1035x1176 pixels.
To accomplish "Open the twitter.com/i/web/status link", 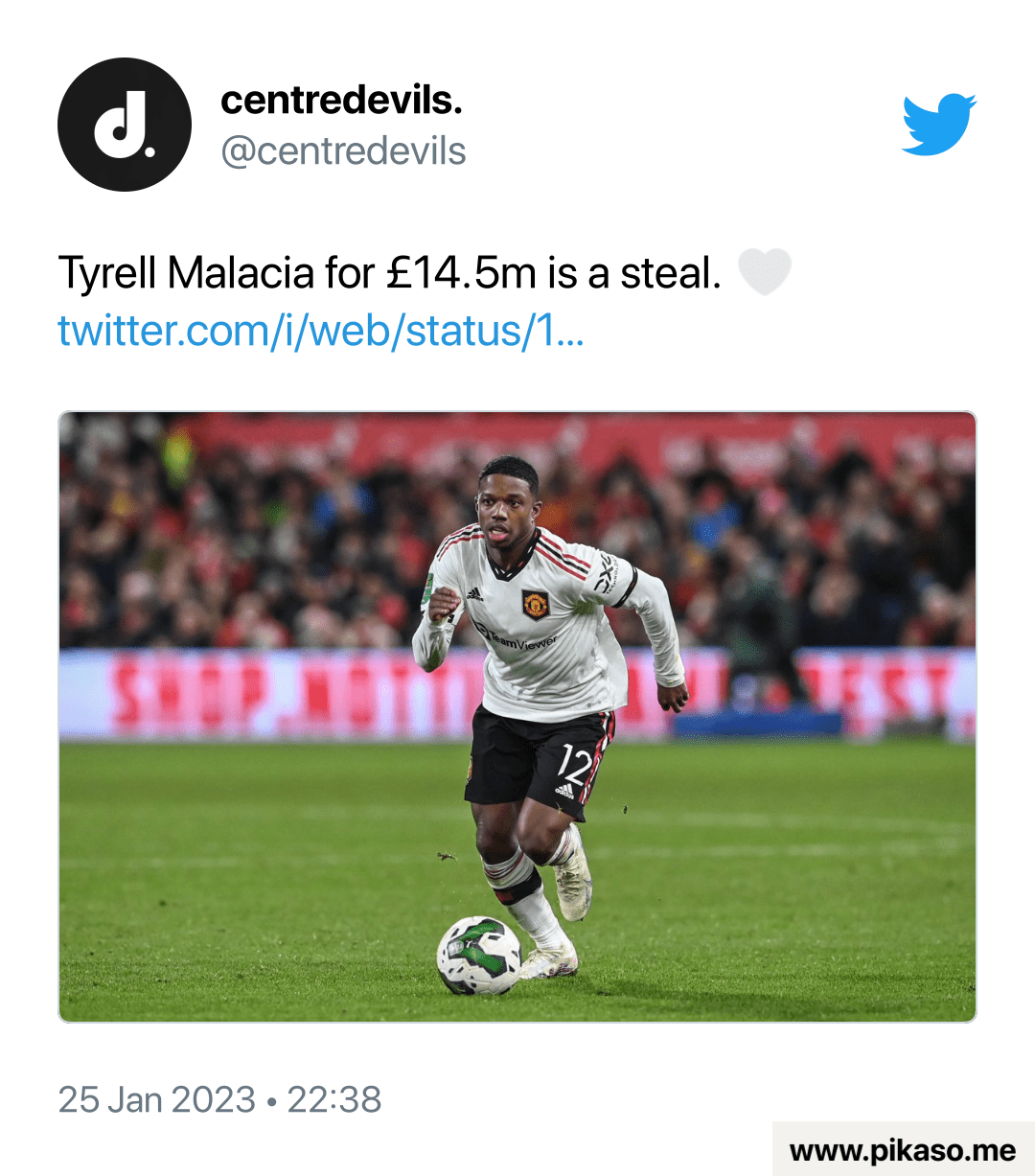I will [x=321, y=331].
